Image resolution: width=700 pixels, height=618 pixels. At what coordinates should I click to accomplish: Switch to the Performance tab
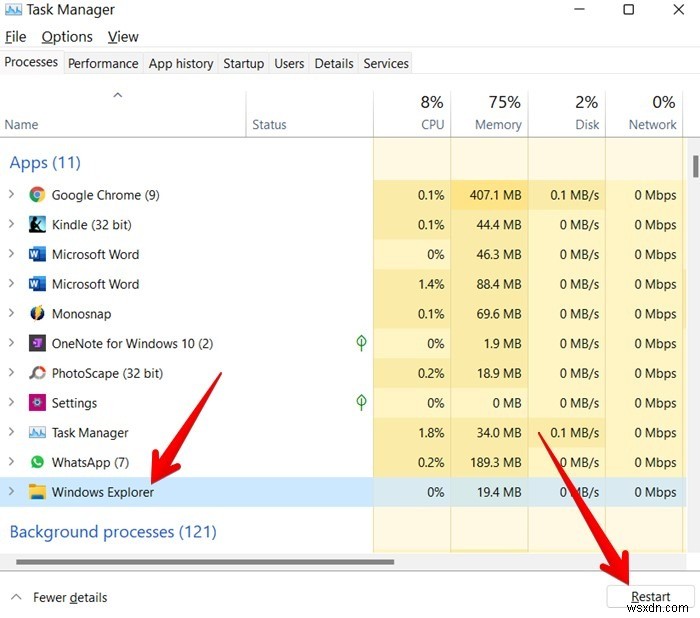pyautogui.click(x=103, y=63)
